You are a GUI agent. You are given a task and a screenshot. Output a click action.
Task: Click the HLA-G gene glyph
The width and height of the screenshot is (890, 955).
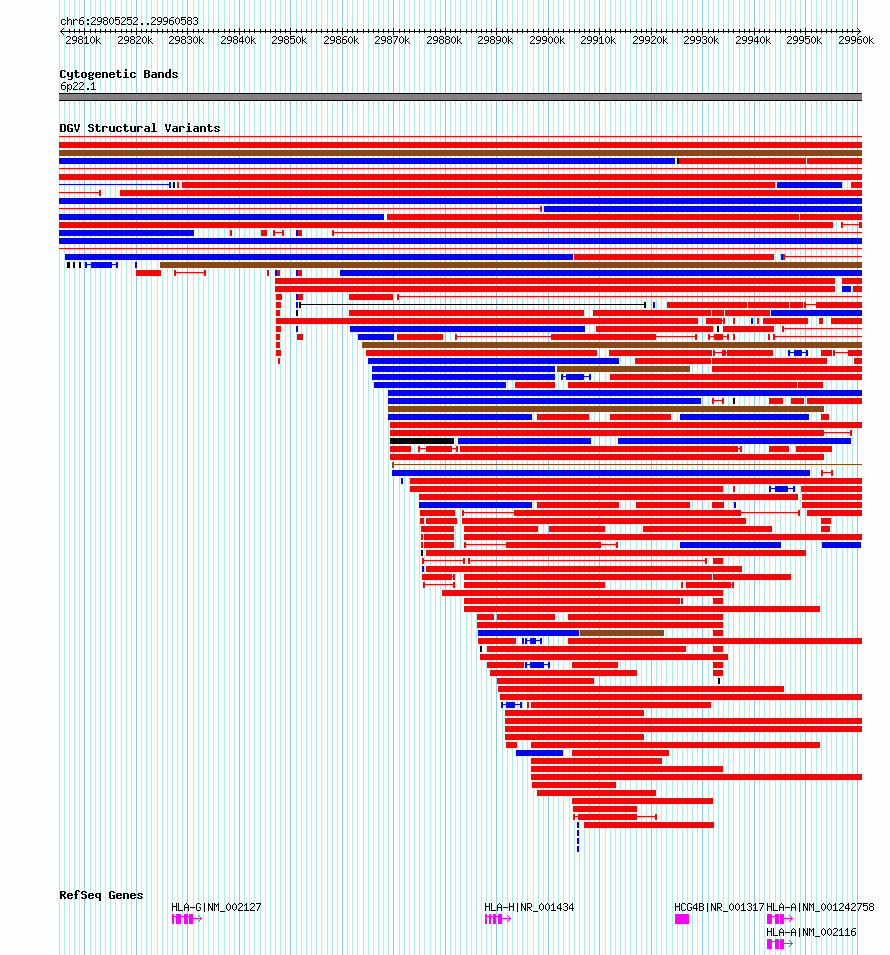coord(186,918)
